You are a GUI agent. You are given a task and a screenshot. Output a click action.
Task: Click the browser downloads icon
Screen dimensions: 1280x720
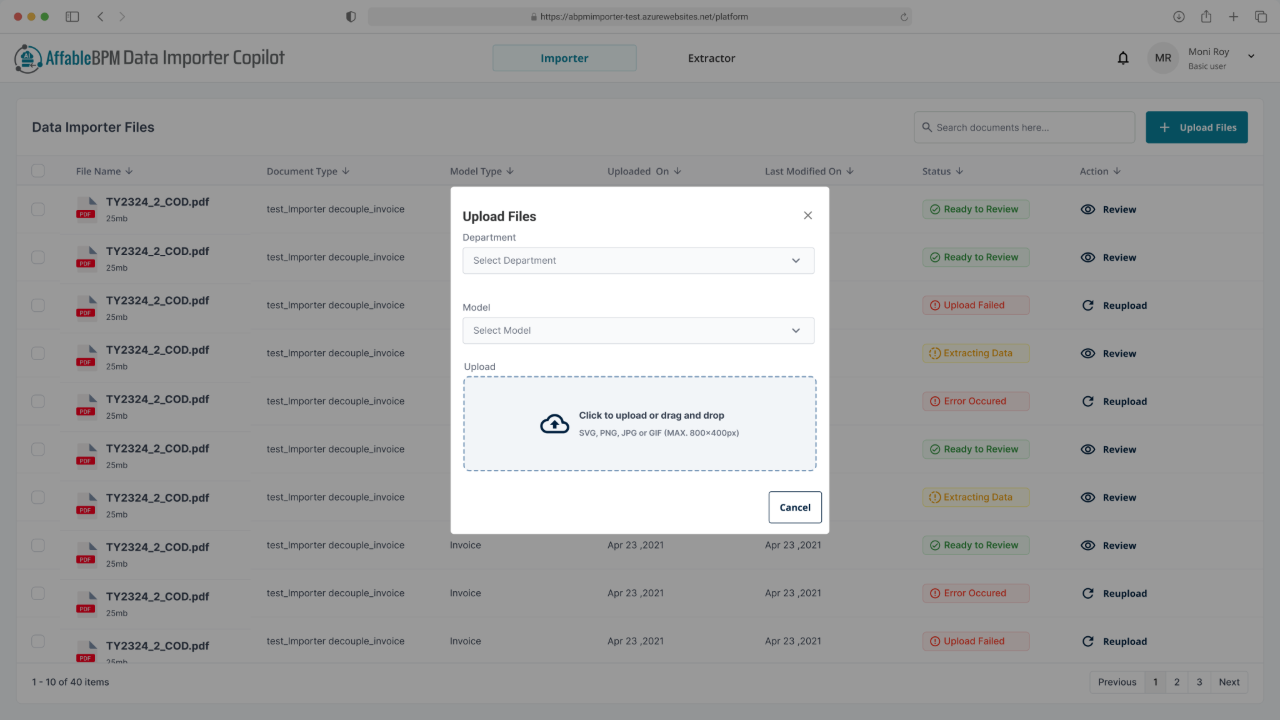[1179, 17]
